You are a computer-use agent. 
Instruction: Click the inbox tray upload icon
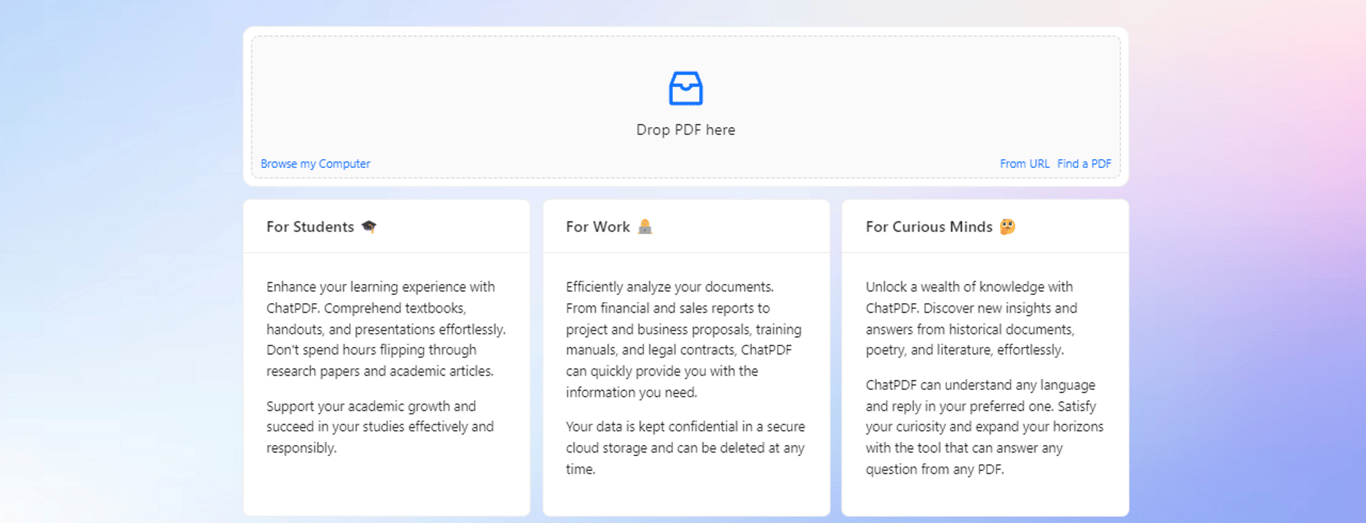click(x=685, y=88)
